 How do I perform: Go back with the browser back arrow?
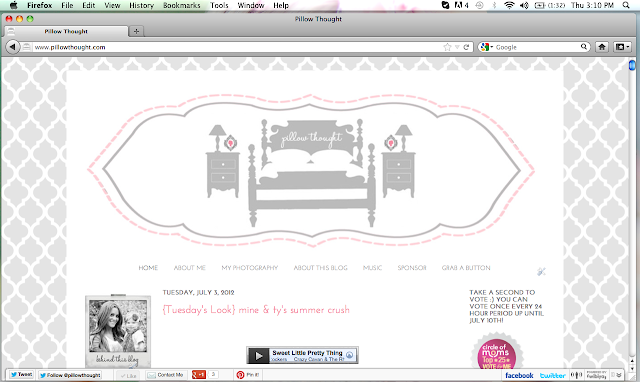pyautogui.click(x=13, y=47)
